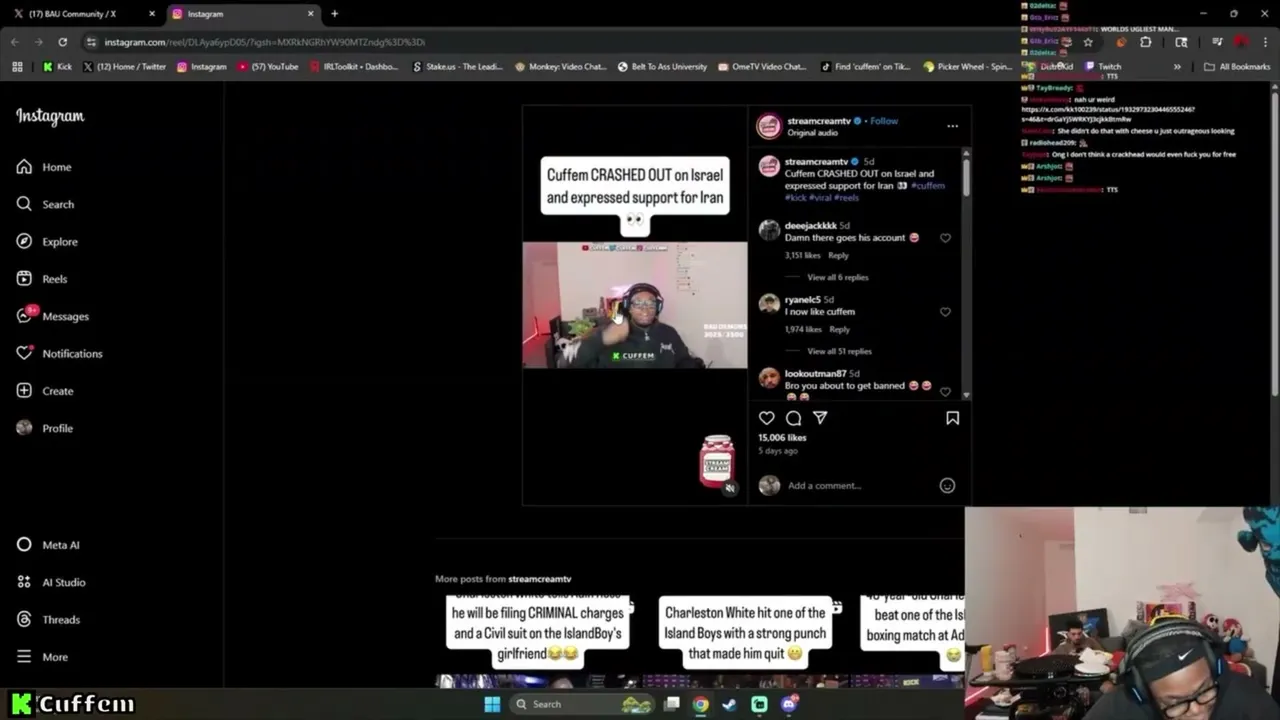Open Discord from the taskbar
1280x720 pixels.
(x=789, y=704)
